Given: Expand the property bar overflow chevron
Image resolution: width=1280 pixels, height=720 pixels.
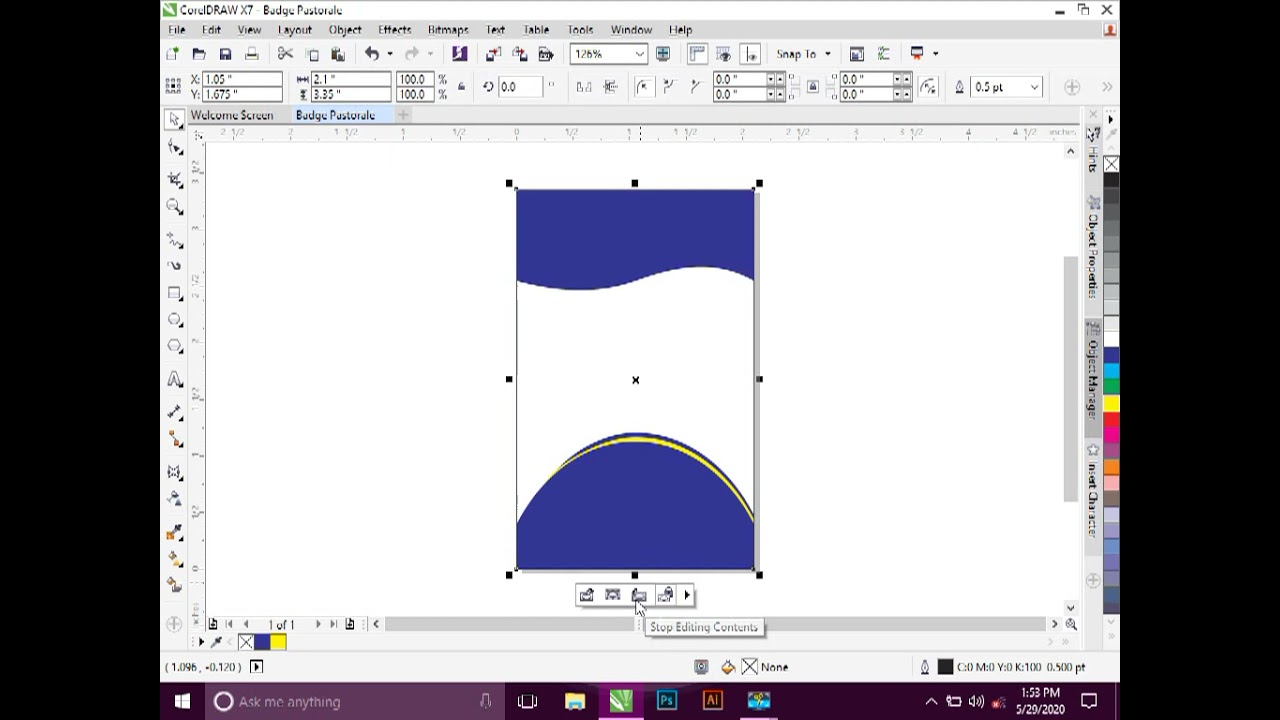Looking at the screenshot, I should (x=1107, y=87).
